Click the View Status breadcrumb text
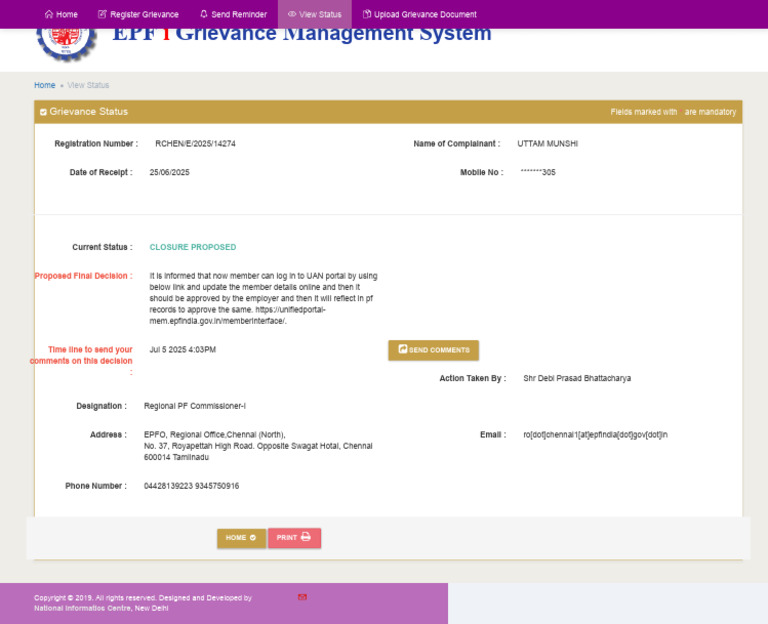The width and height of the screenshot is (768, 624). point(88,85)
